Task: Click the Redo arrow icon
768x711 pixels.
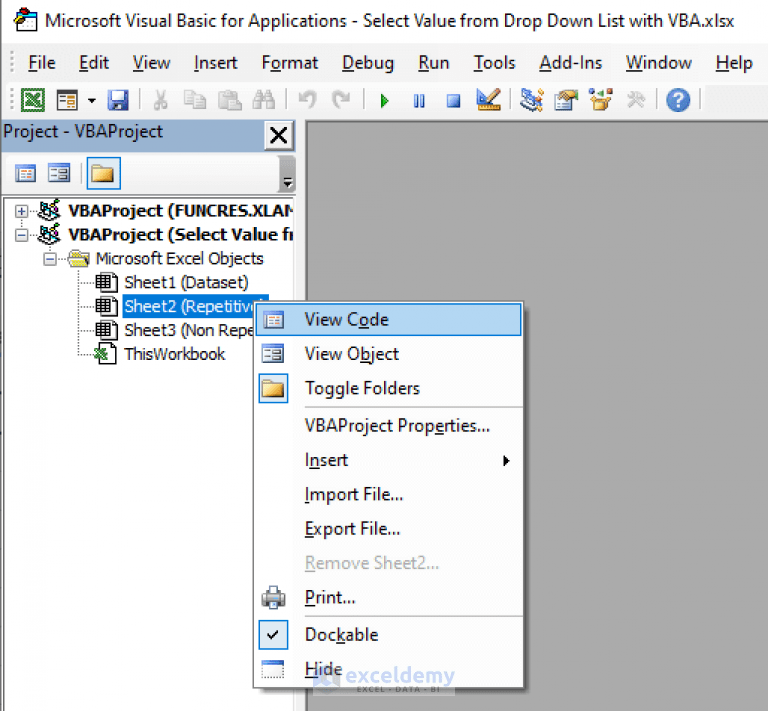Action: click(x=341, y=100)
